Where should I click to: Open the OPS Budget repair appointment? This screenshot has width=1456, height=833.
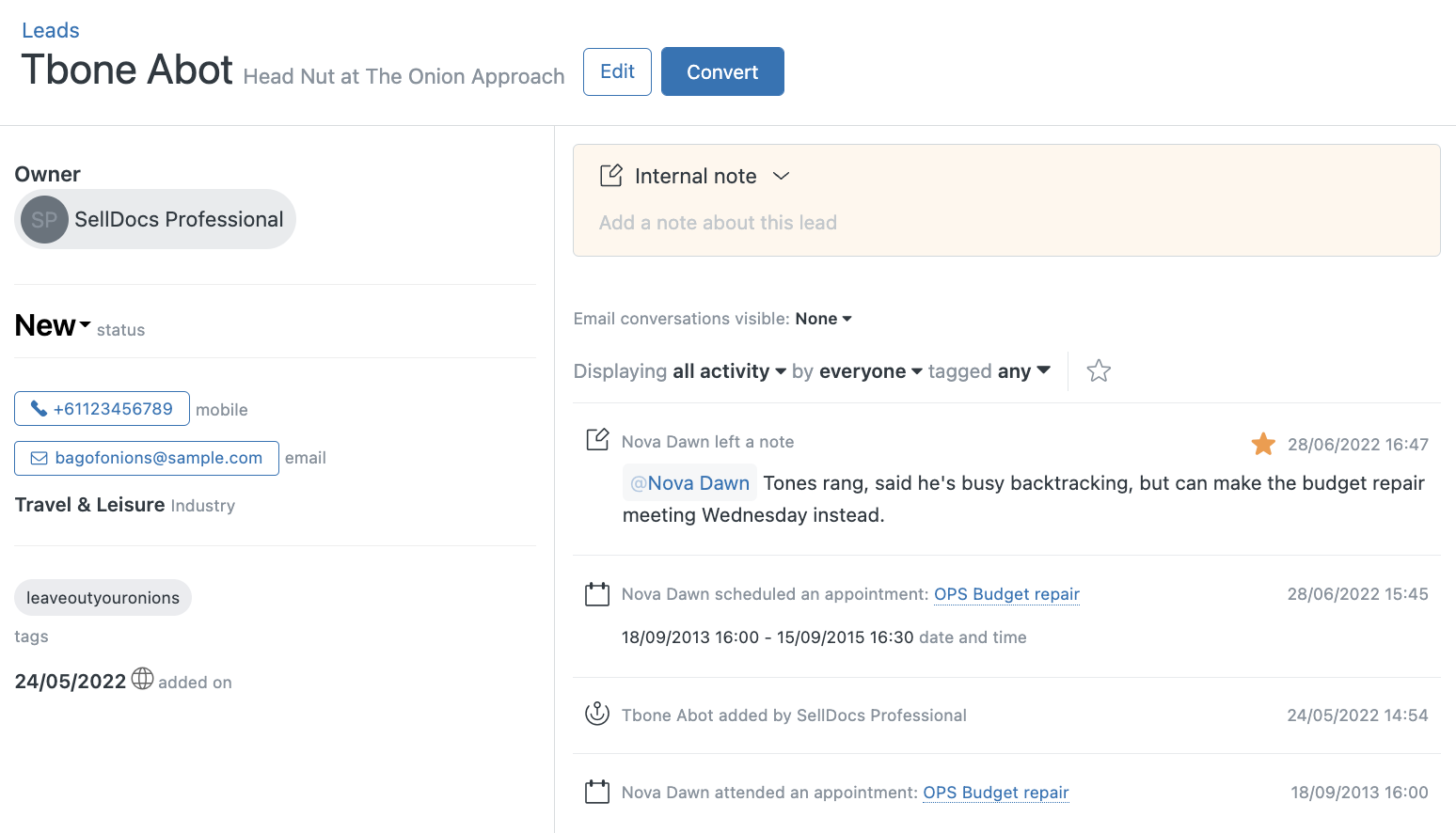tap(1006, 594)
